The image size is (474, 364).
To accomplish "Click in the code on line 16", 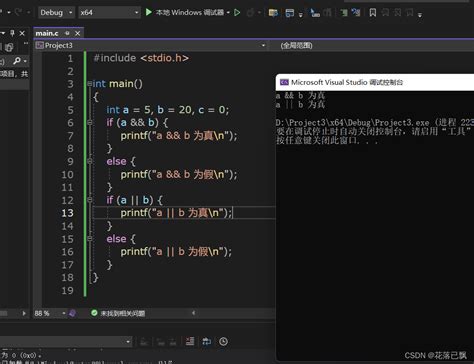I will click(176, 252).
